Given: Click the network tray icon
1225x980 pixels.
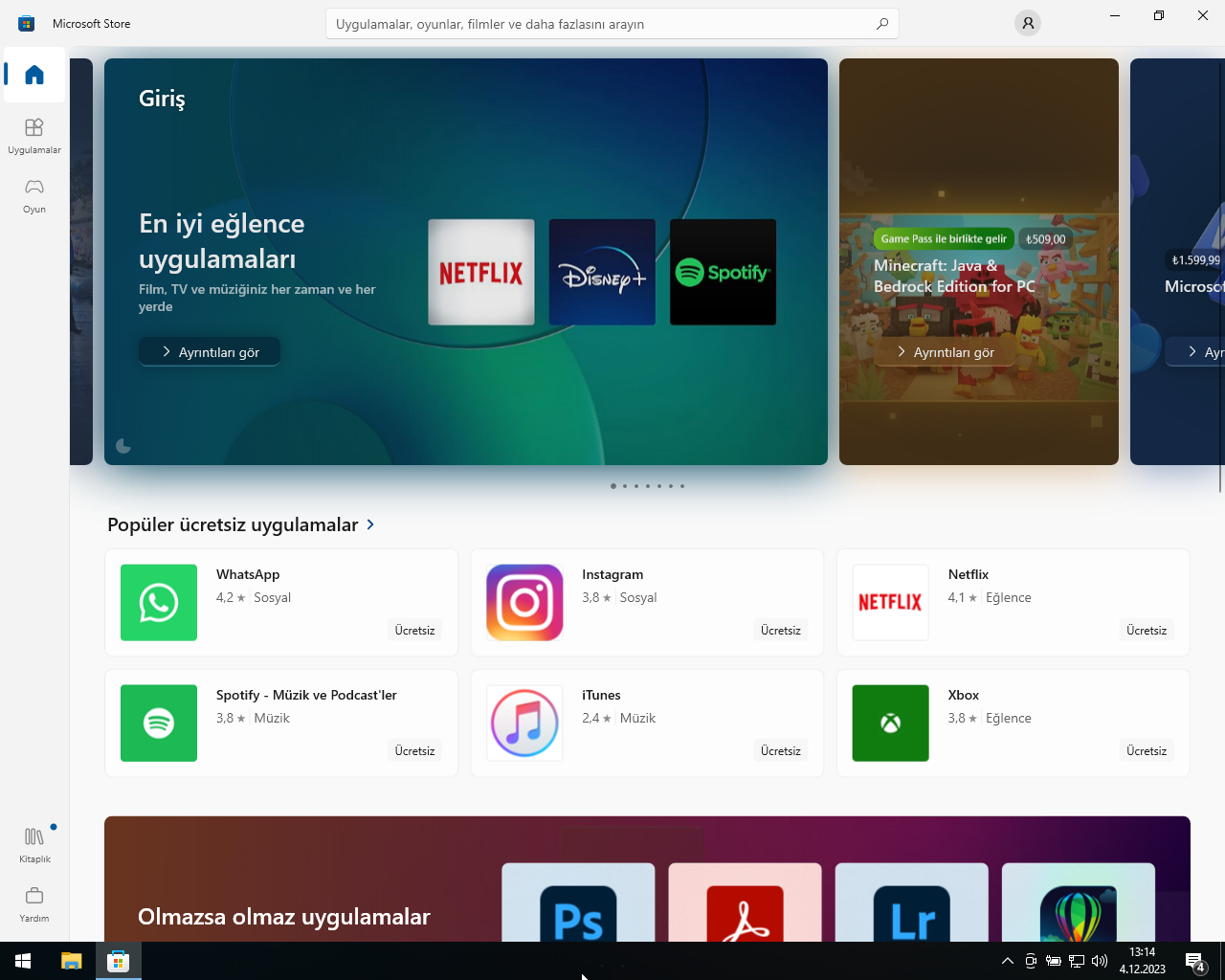Looking at the screenshot, I should coord(1076,961).
